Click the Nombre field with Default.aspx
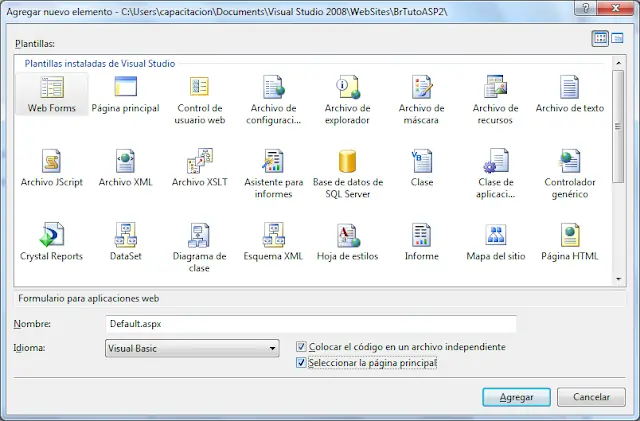640x421 pixels. (311, 324)
